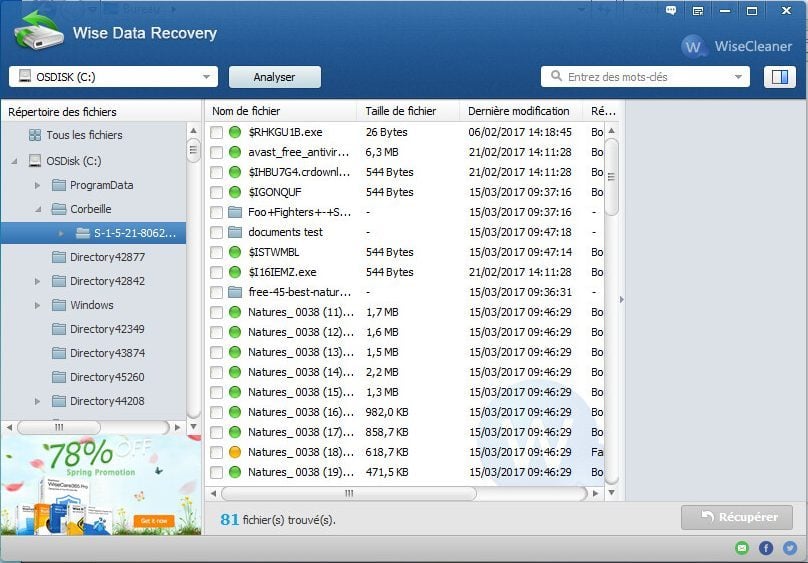Focus the Entrez des mots-clés search field
This screenshot has height=563, width=808.
tap(645, 77)
